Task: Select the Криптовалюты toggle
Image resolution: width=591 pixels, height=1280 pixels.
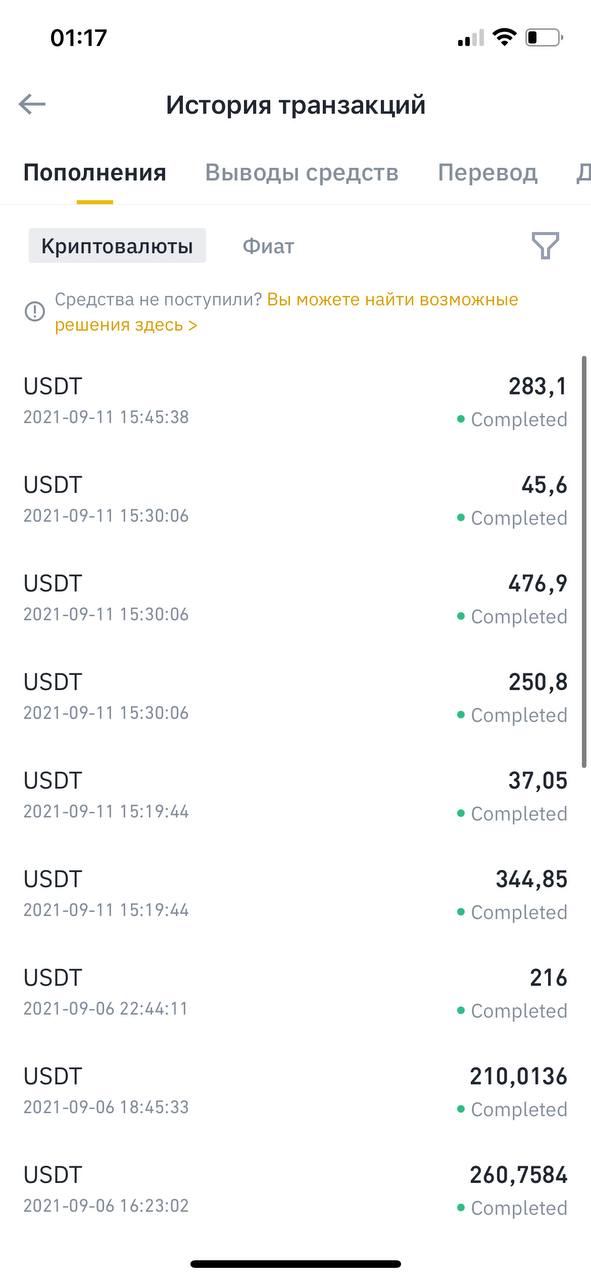Action: click(x=117, y=246)
